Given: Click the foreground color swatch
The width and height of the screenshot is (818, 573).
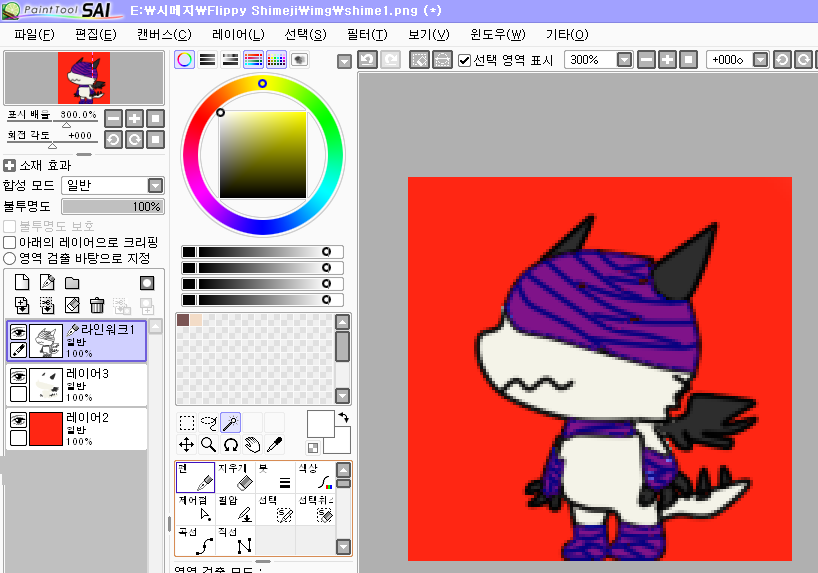Looking at the screenshot, I should [x=320, y=424].
